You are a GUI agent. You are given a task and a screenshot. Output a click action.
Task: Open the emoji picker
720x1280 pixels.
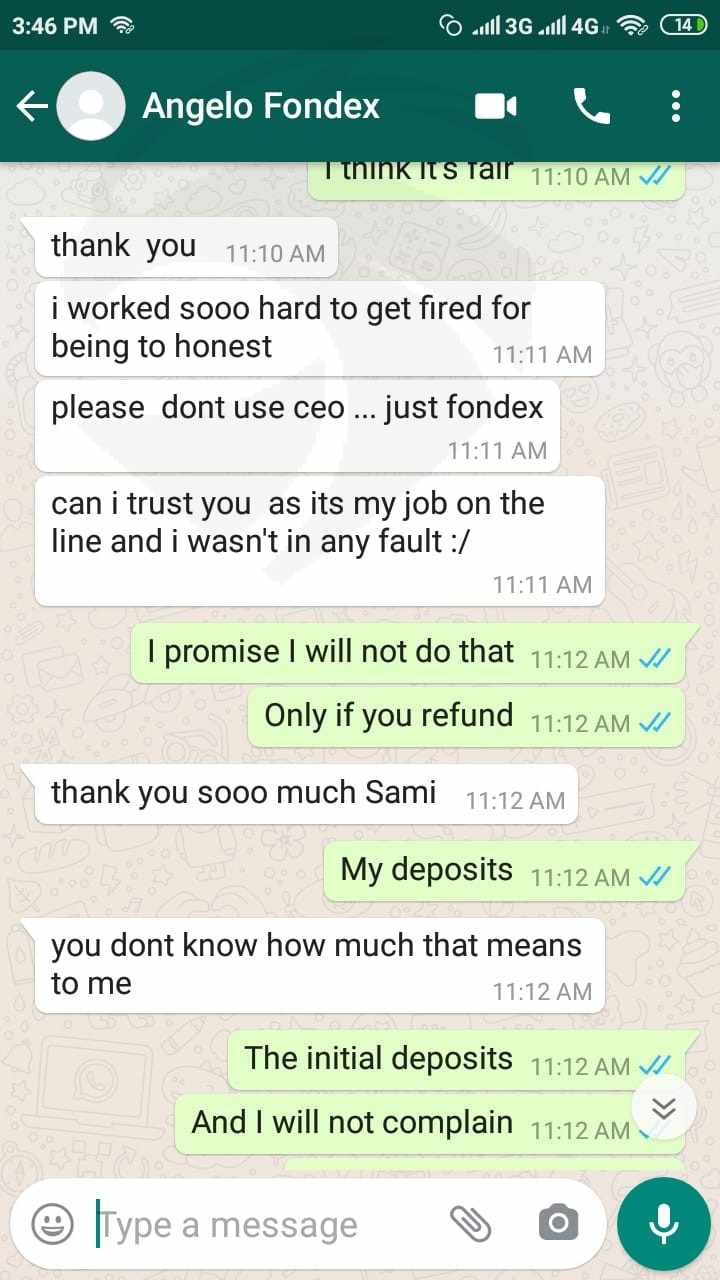click(52, 1223)
